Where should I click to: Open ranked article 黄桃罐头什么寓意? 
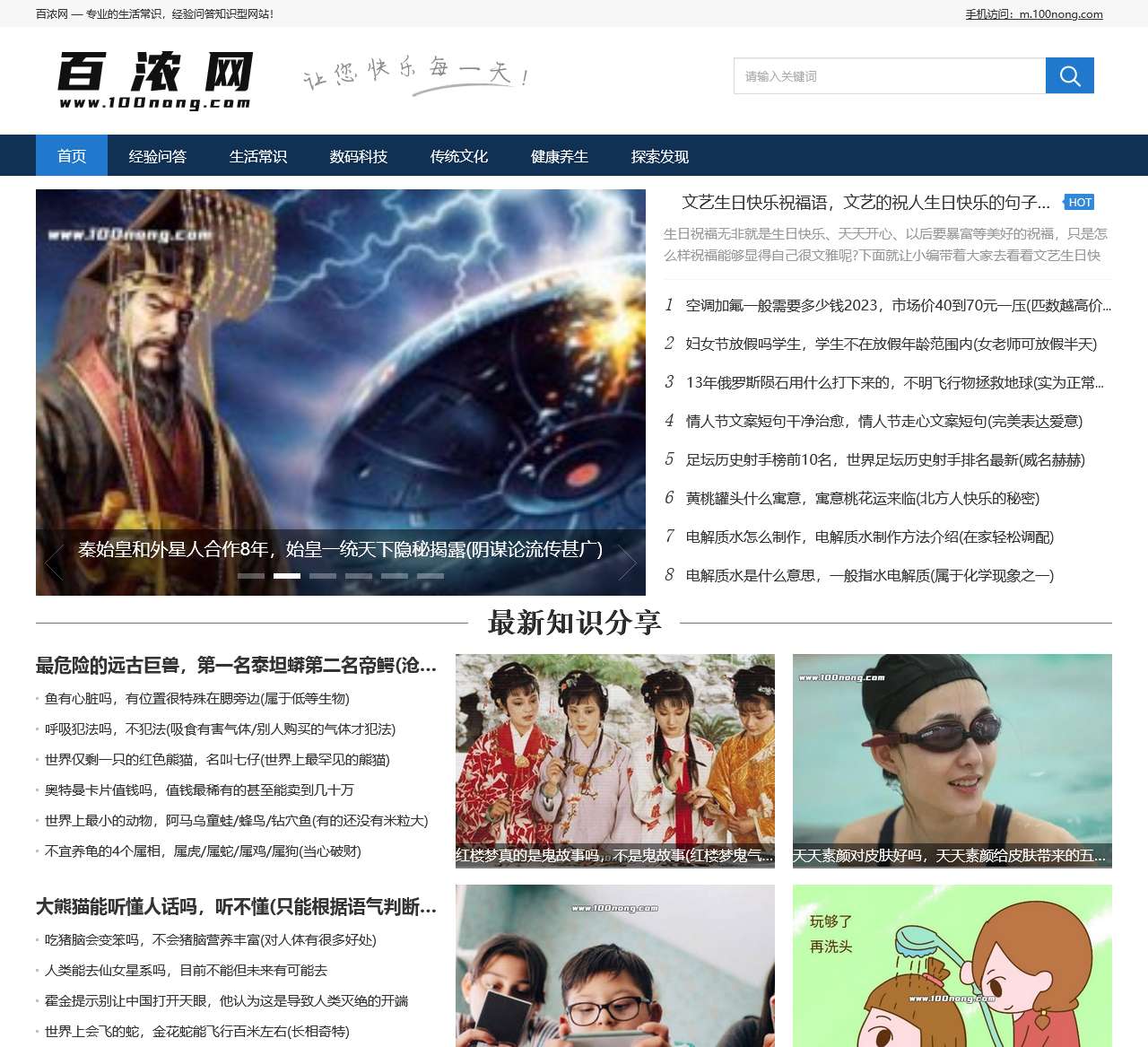pyautogui.click(x=863, y=498)
